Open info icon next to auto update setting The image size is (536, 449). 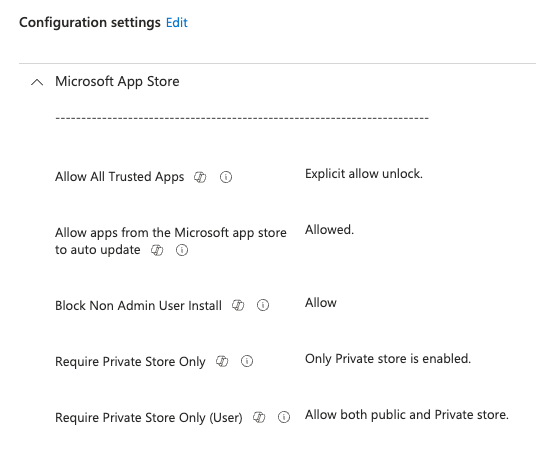tap(182, 250)
